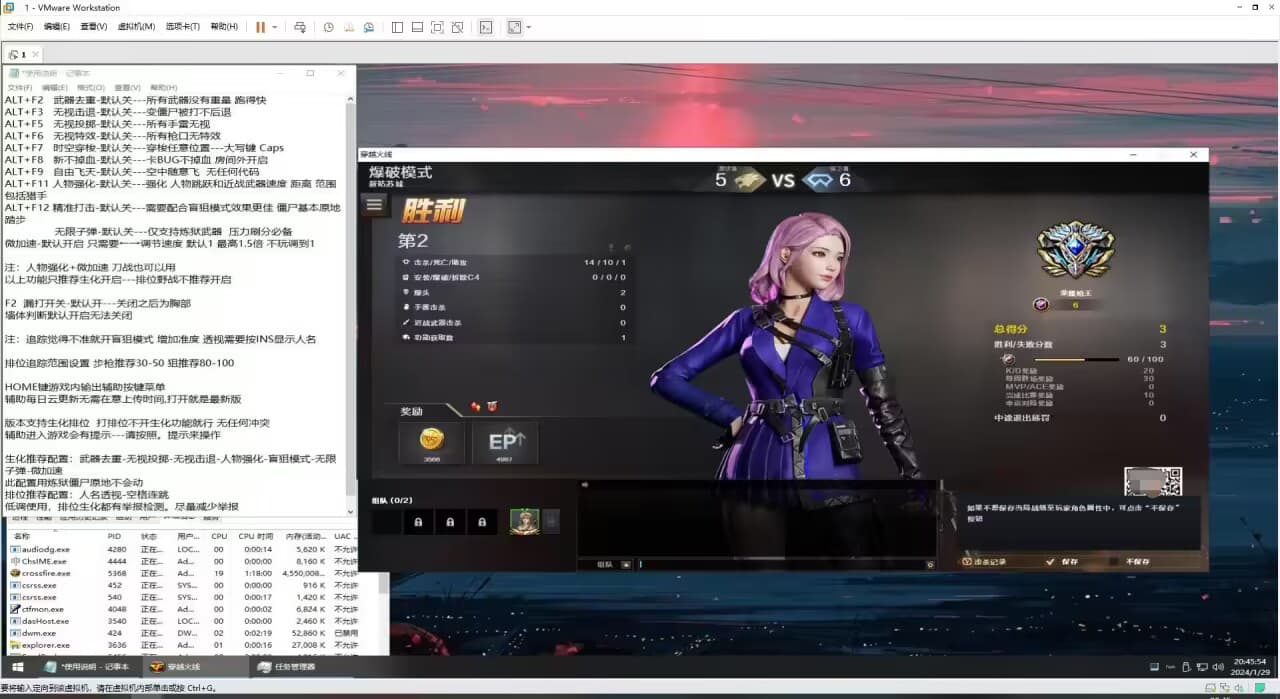Click the send Ctrl+Alt+Del toolbar icon

coord(299,27)
